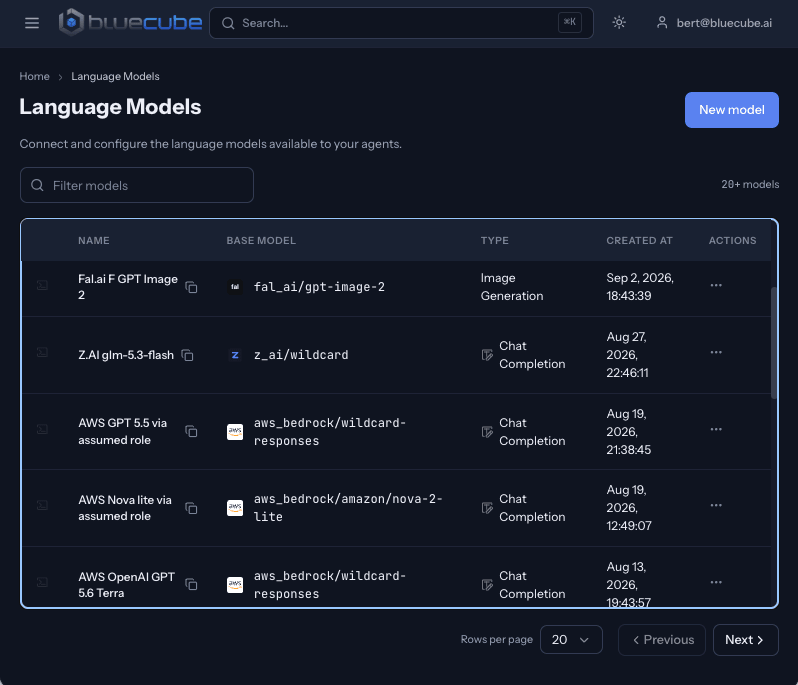Click Sep 2, 2026, 18:43:39 date cell

pyautogui.click(x=640, y=287)
